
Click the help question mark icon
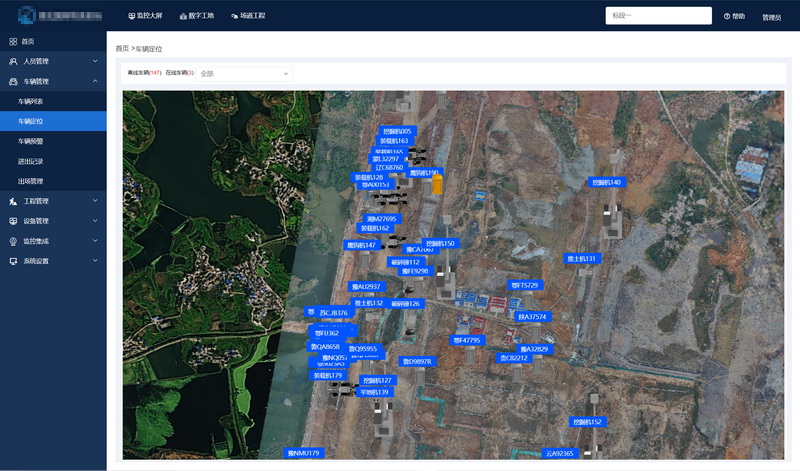[x=727, y=16]
